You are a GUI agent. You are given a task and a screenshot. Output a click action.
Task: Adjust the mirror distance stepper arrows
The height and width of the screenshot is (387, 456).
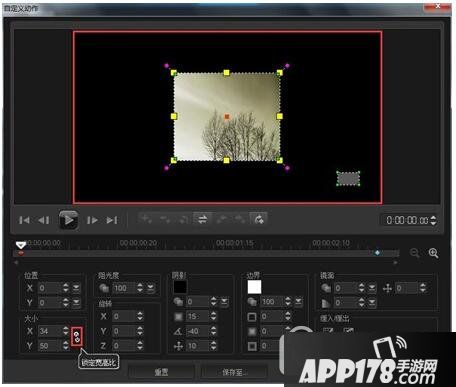coord(423,288)
